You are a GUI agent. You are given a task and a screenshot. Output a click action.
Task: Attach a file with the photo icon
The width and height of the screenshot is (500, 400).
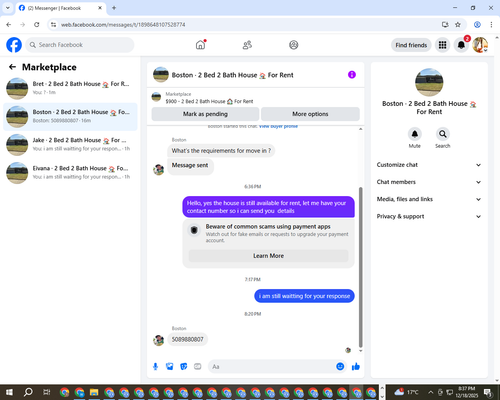click(x=170, y=367)
